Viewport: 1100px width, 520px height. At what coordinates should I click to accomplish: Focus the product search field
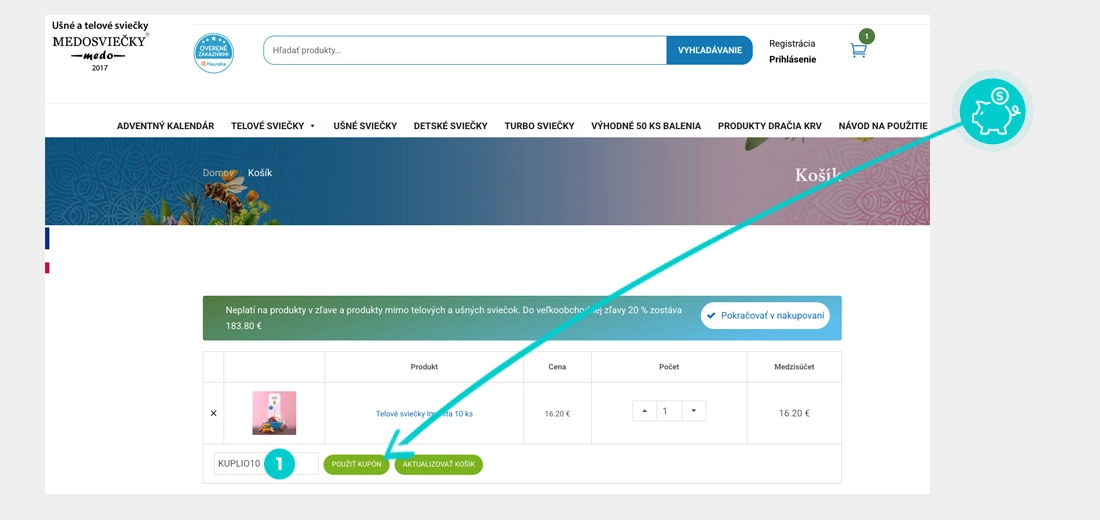click(465, 50)
